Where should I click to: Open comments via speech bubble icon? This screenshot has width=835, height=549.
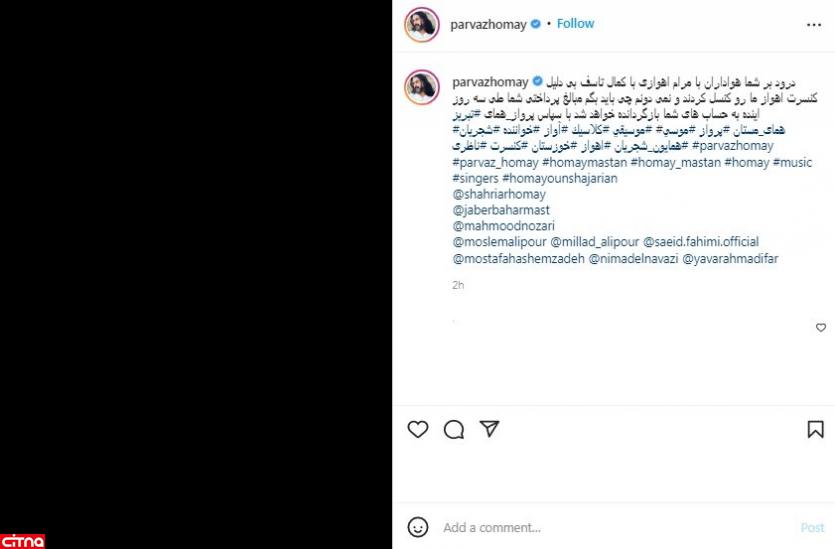click(454, 429)
